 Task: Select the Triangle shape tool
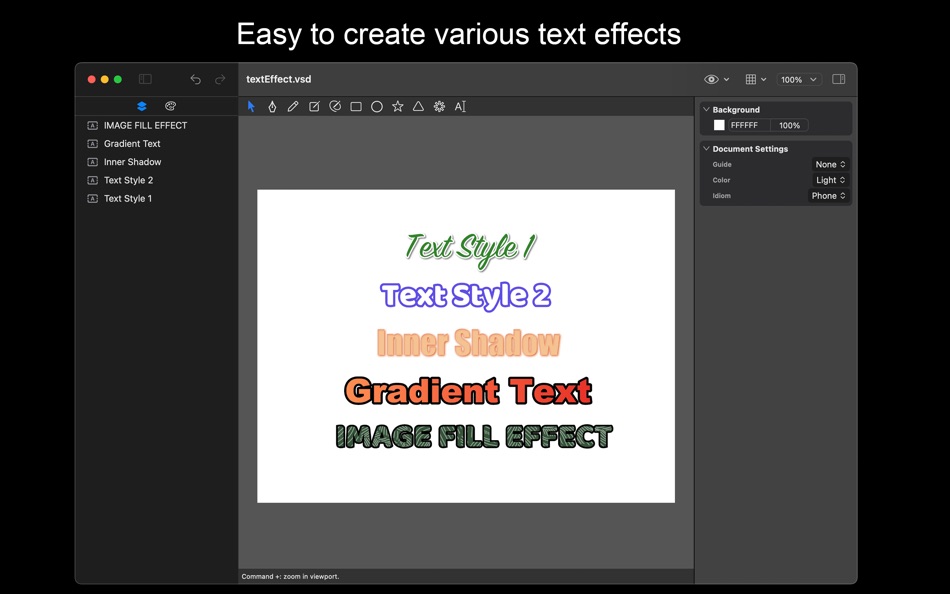[418, 107]
